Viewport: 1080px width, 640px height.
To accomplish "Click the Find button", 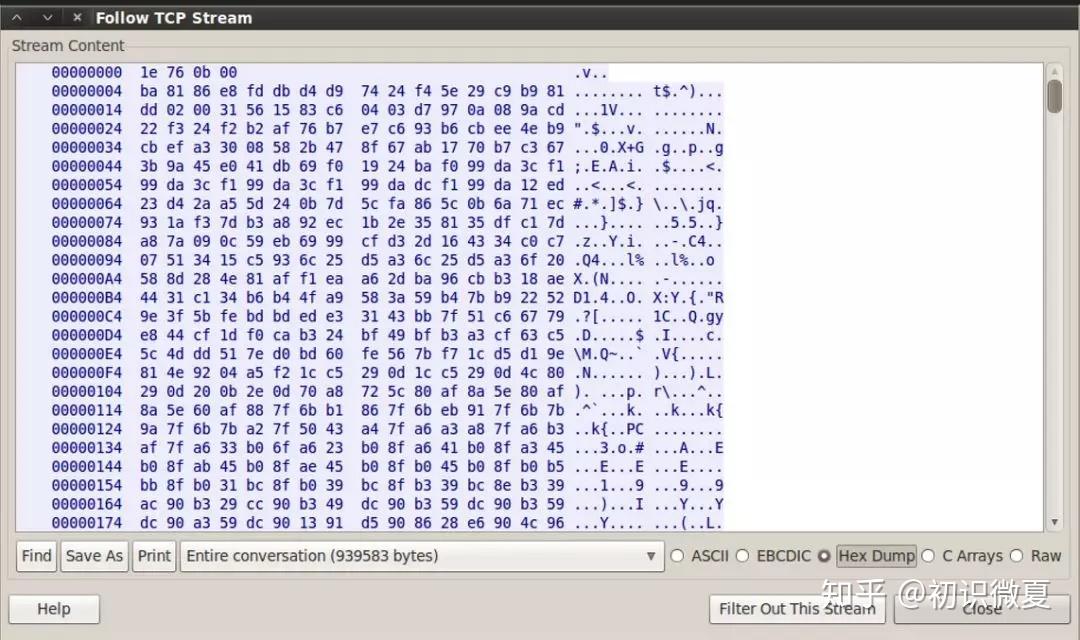I will click(35, 555).
